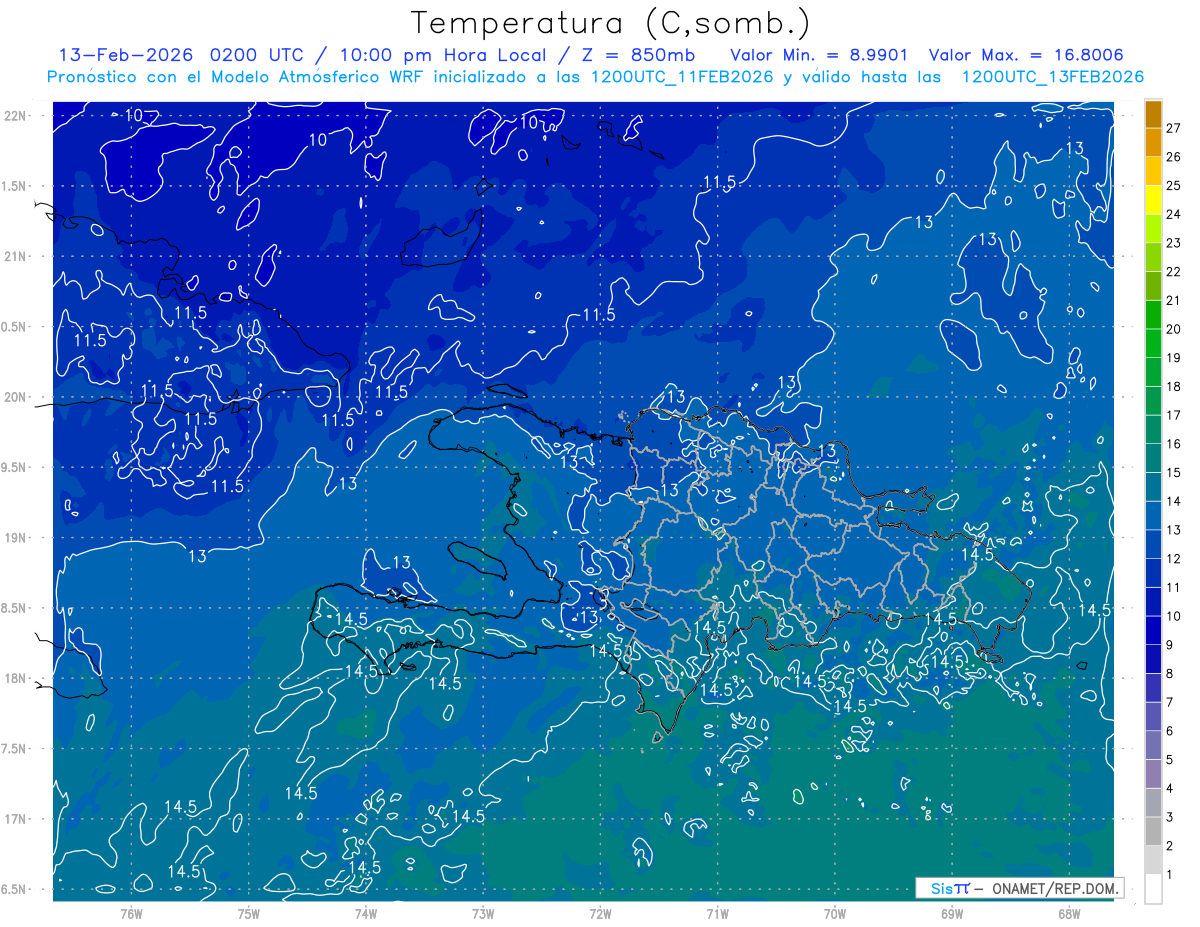
Task: Click the "73W" longitude label
Action: point(483,914)
